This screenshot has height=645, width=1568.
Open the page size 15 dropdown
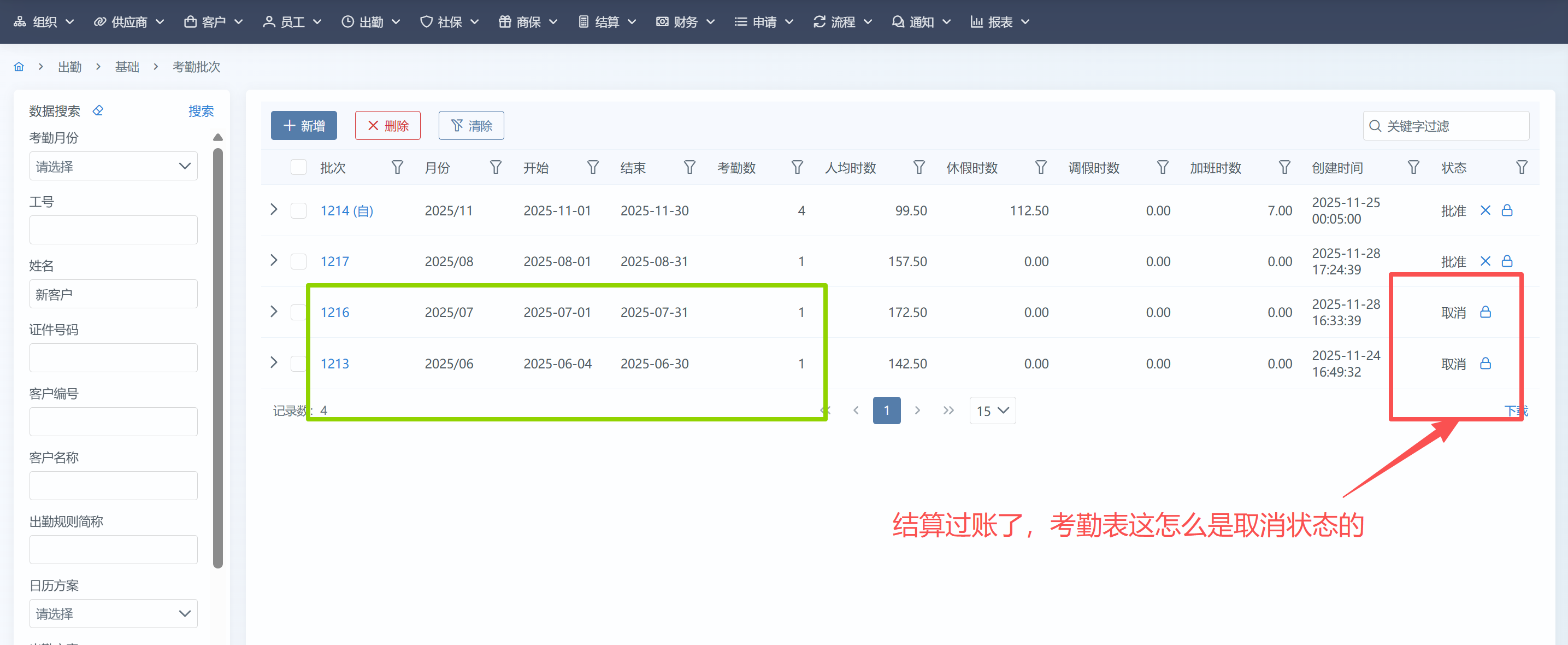coord(992,411)
